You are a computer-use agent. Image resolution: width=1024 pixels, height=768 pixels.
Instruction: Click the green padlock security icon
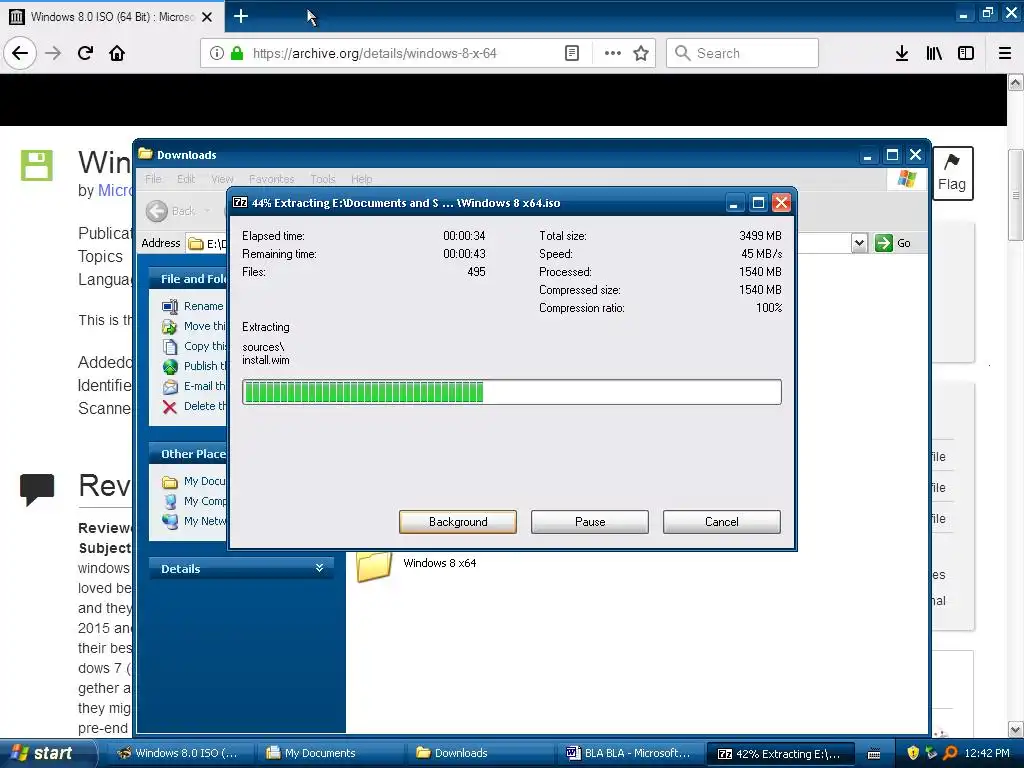(x=237, y=53)
